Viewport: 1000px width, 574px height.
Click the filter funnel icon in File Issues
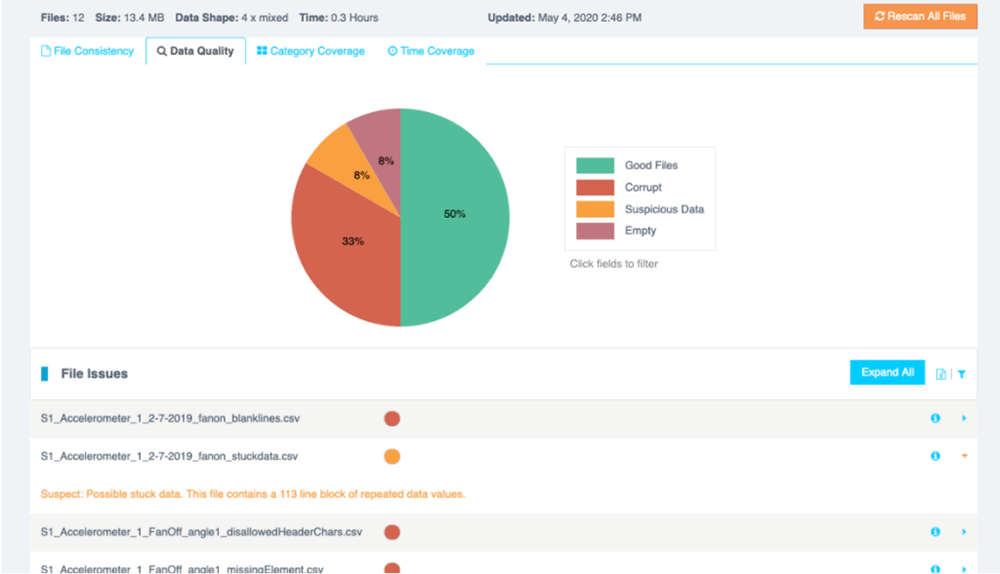(x=961, y=374)
